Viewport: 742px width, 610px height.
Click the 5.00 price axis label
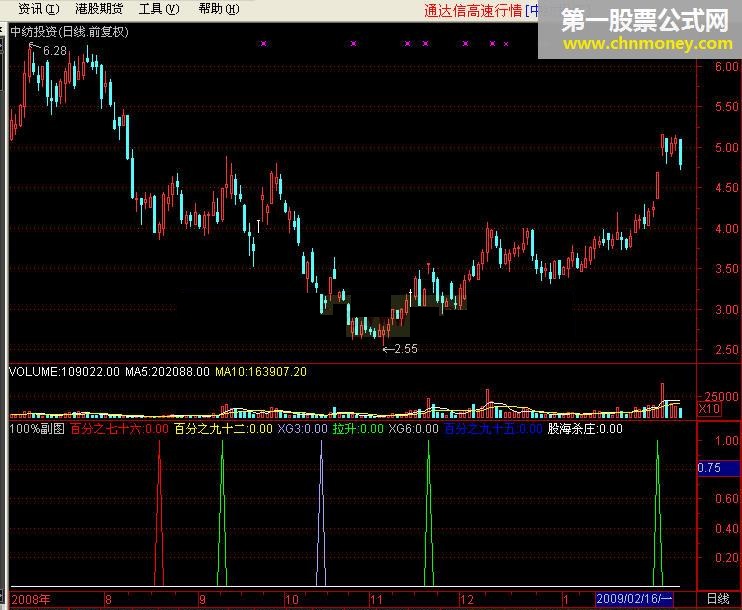726,147
